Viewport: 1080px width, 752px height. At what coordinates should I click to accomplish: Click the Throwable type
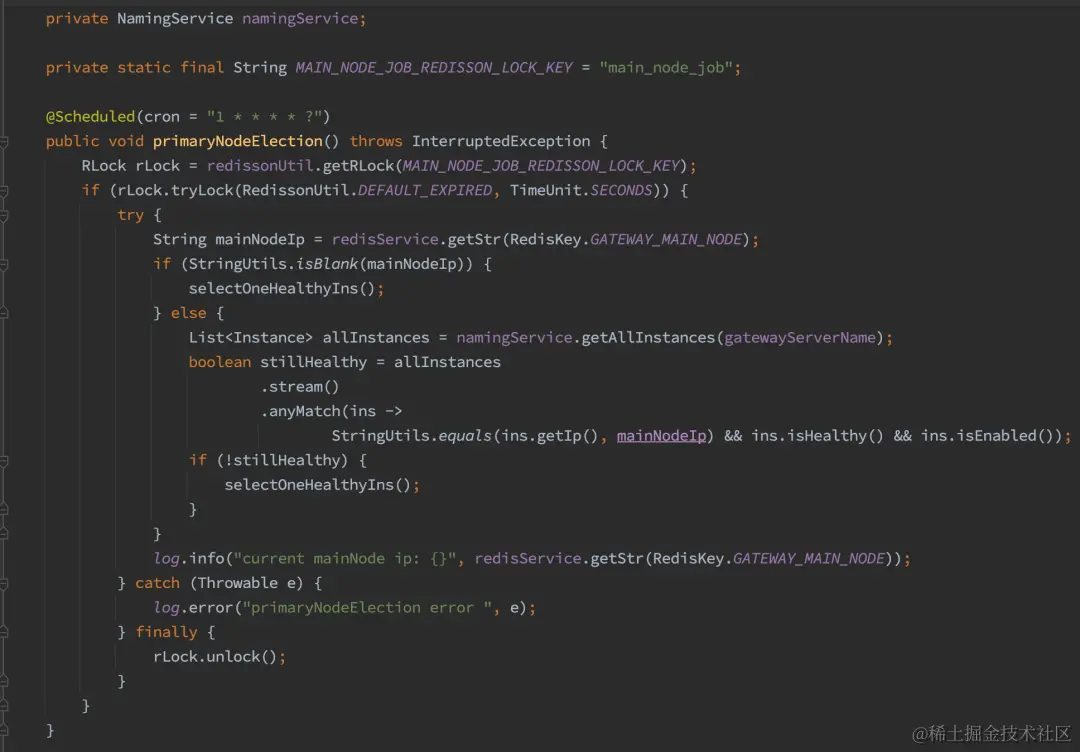[x=237, y=584]
